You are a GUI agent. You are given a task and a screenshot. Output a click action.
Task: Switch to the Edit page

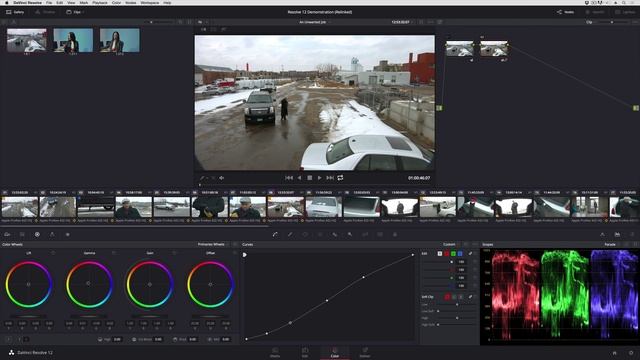305,353
